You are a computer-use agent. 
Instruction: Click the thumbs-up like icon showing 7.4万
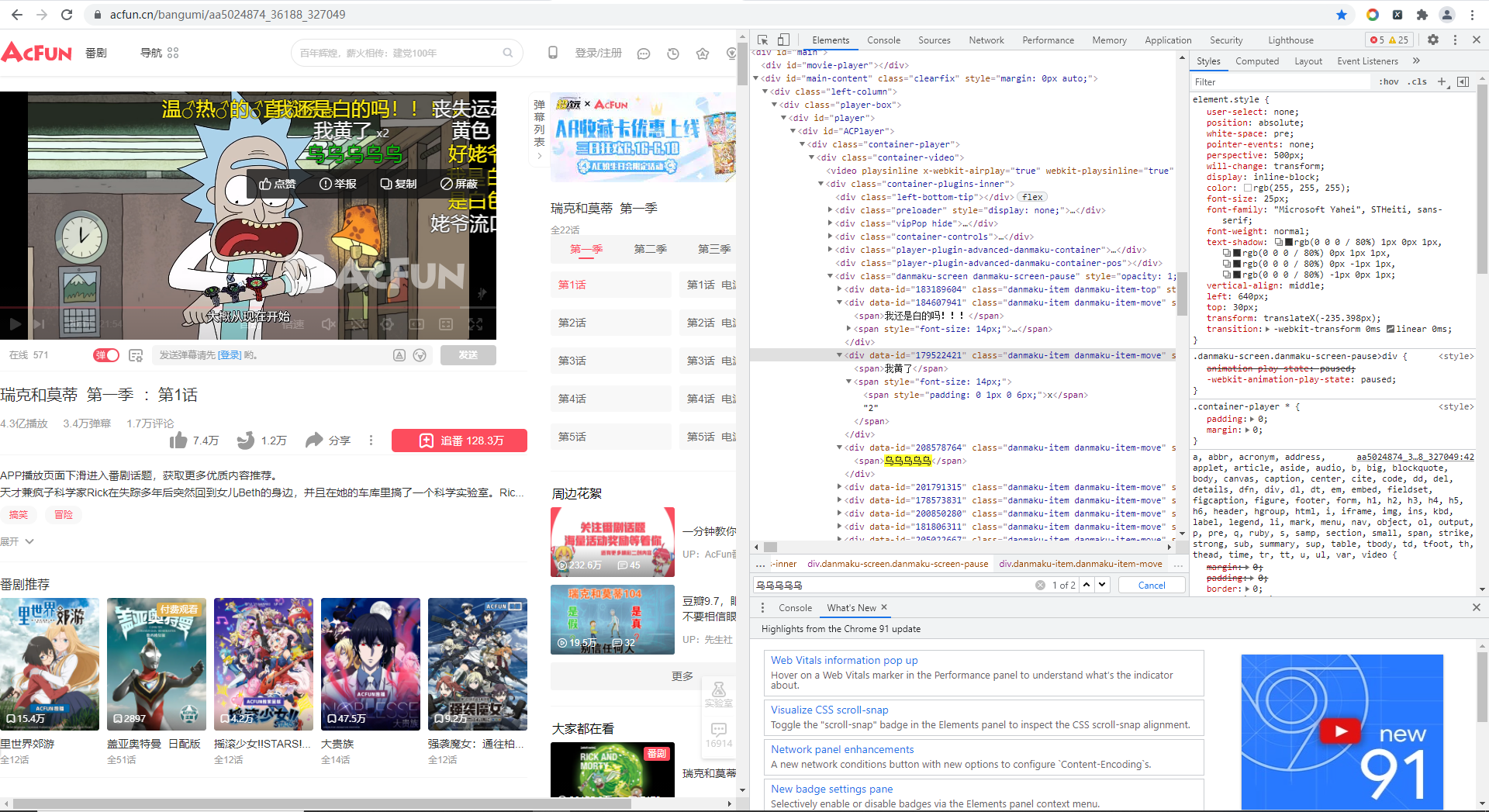[178, 441]
